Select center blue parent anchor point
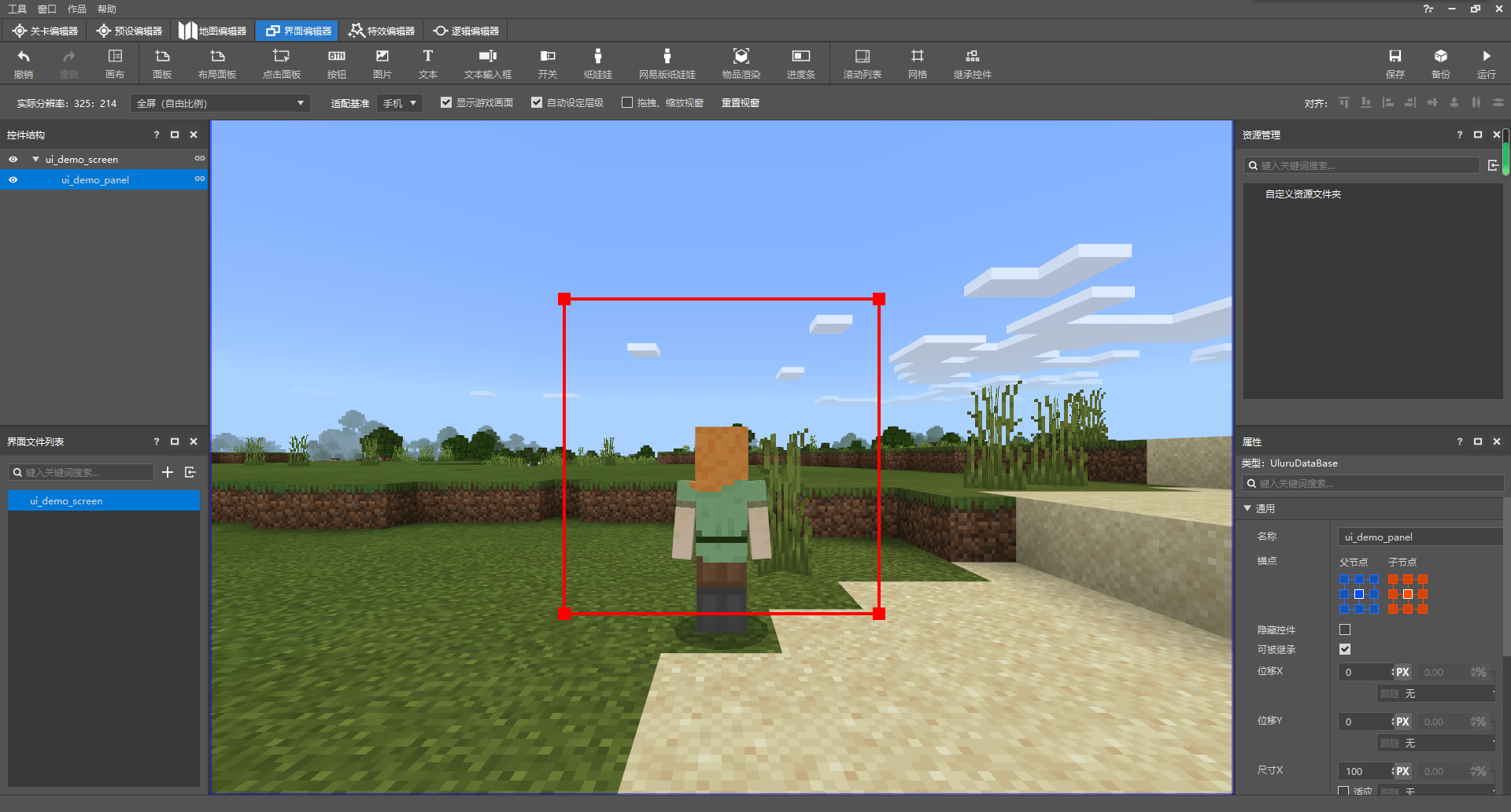 (1359, 594)
